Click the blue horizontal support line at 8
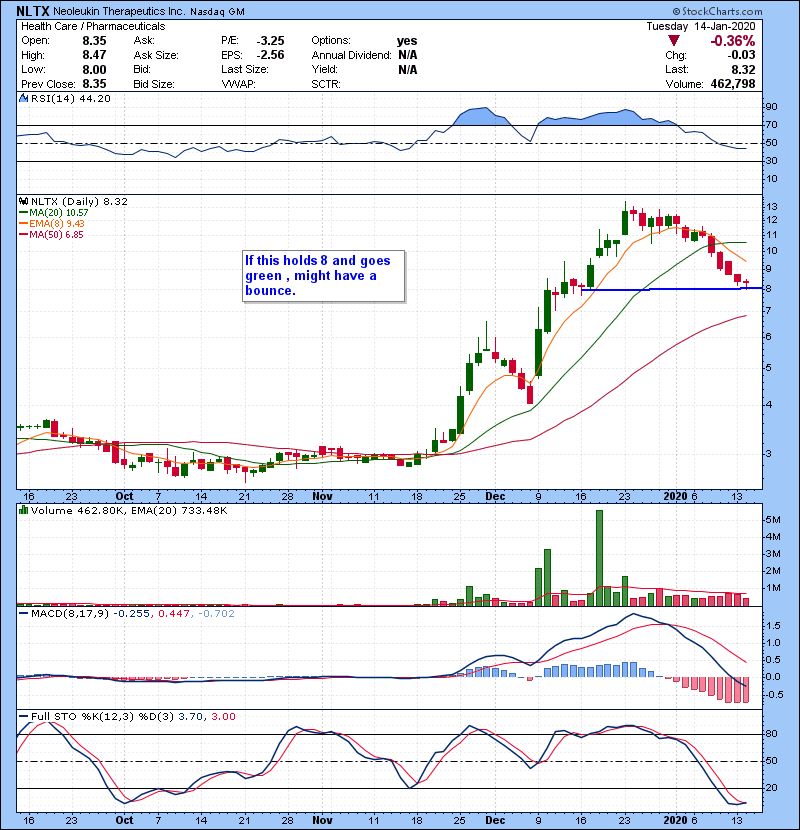This screenshot has width=800, height=830. pyautogui.click(x=671, y=289)
